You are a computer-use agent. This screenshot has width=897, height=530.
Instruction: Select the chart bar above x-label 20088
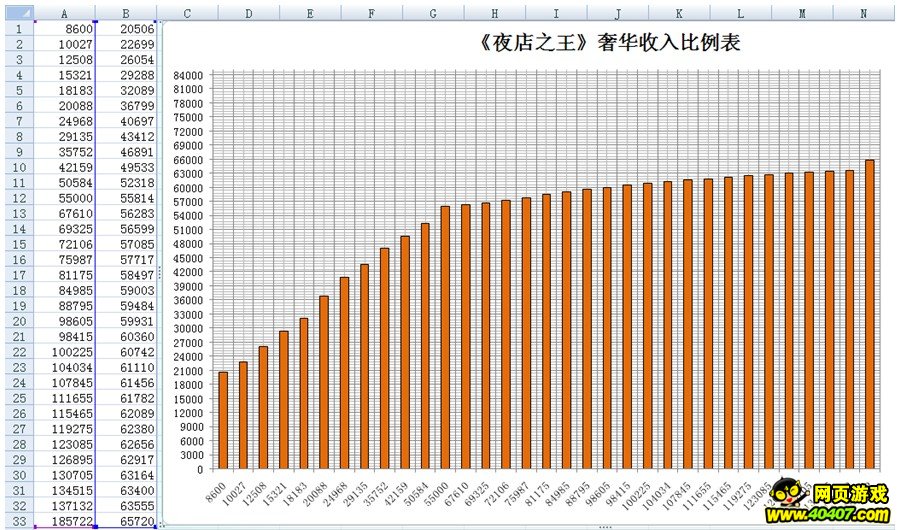click(x=324, y=382)
